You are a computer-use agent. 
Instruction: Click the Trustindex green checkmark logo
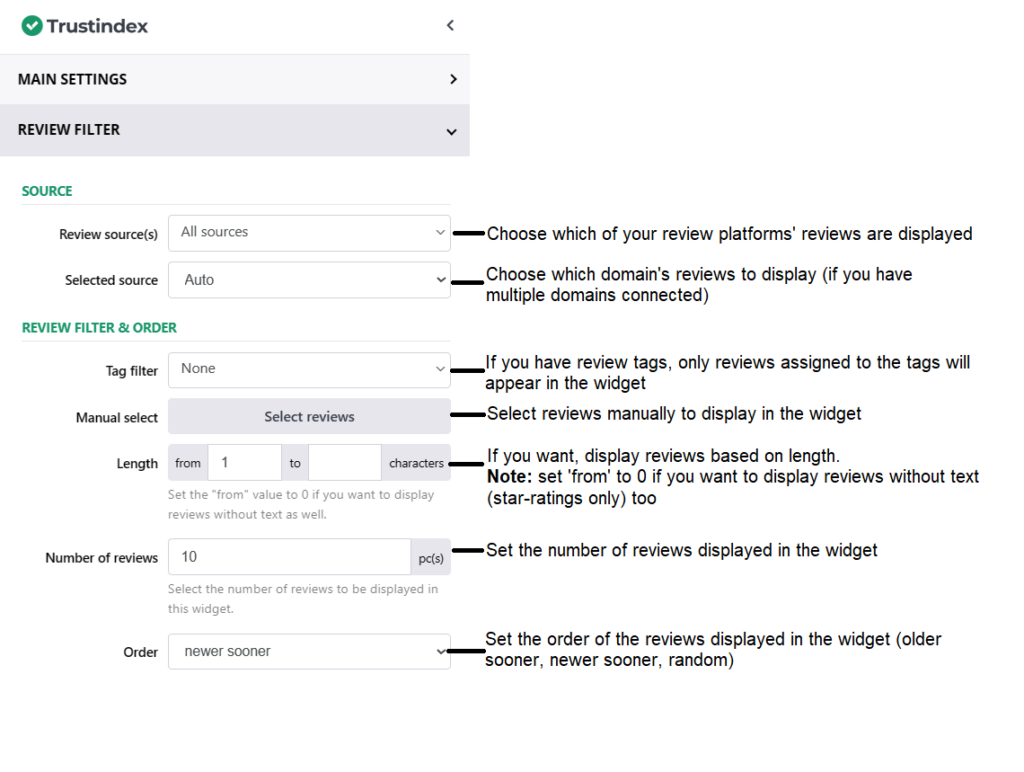[32, 26]
